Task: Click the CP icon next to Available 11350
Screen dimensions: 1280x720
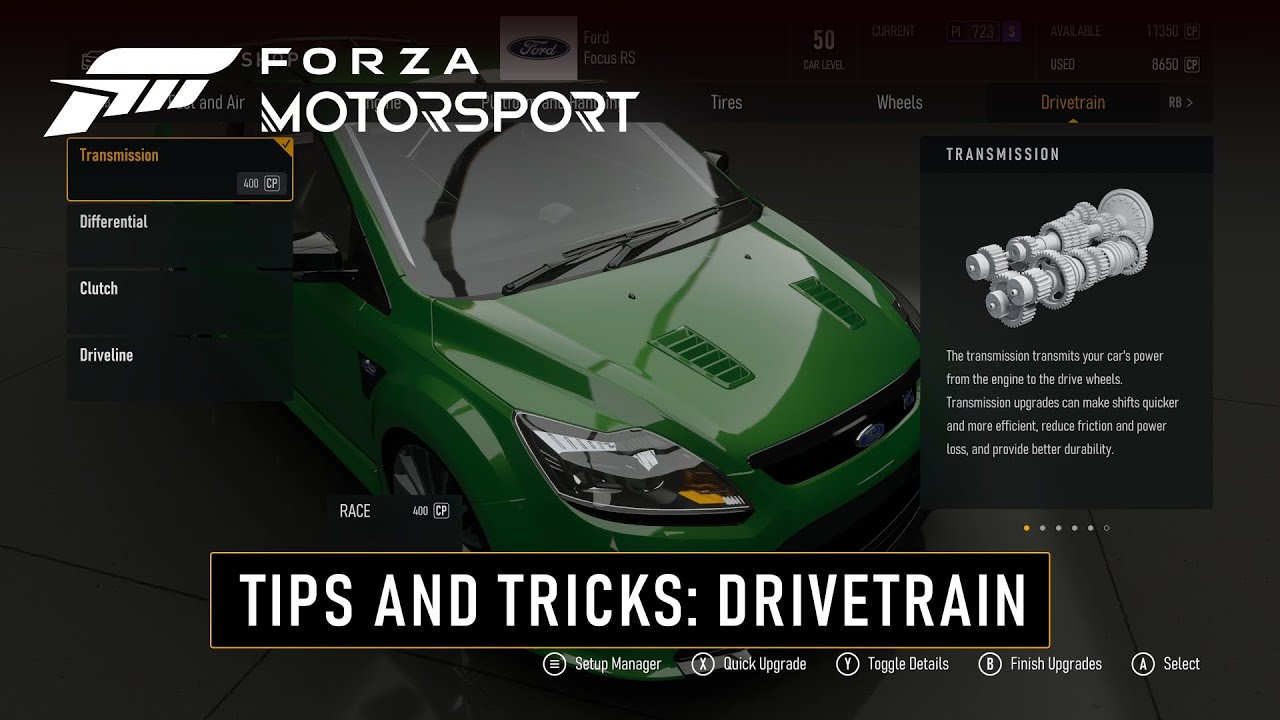Action: (1191, 32)
